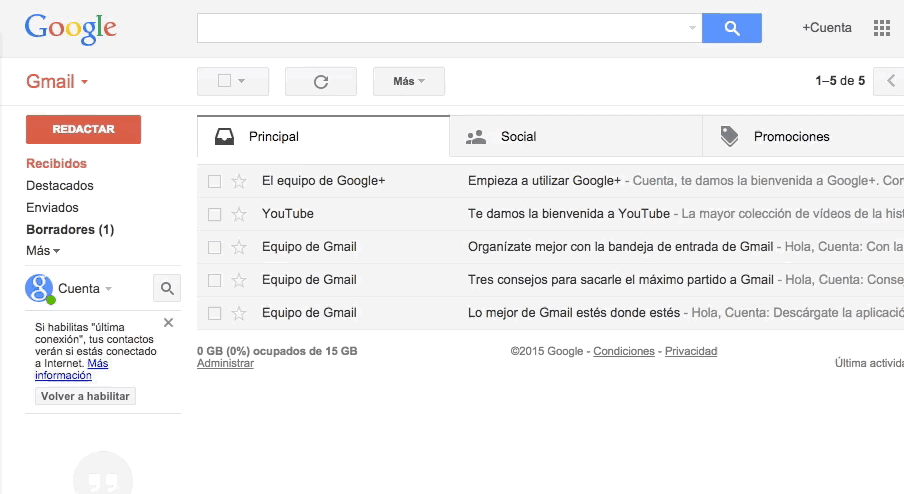Open the select dropdown arrow beside checkbox
The height and width of the screenshot is (494, 904).
[x=242, y=81]
